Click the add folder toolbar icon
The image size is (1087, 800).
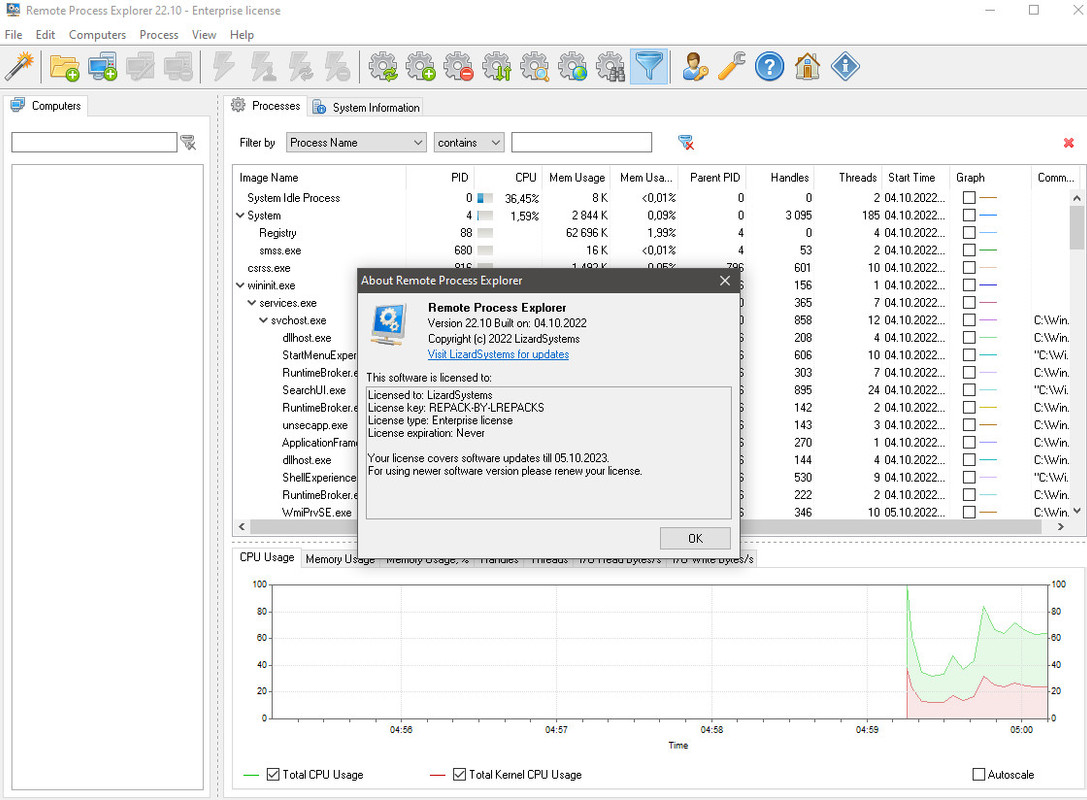[x=64, y=67]
